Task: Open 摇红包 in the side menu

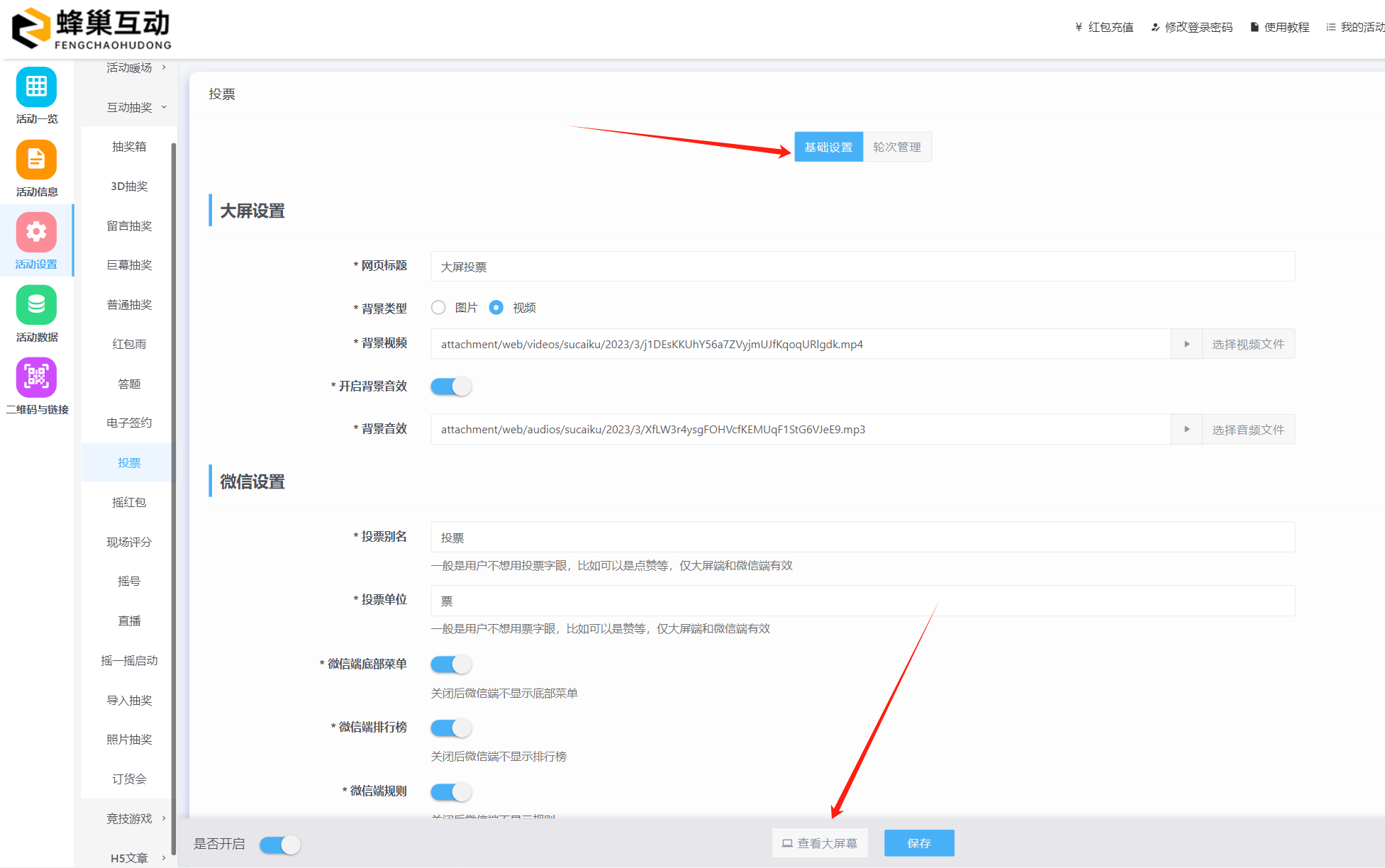Action: 129,502
